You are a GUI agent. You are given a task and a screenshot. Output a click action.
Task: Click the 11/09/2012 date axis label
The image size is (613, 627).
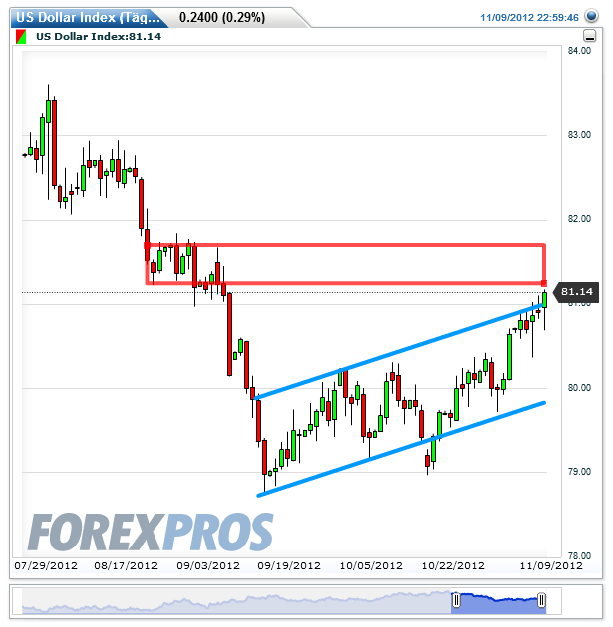point(551,565)
